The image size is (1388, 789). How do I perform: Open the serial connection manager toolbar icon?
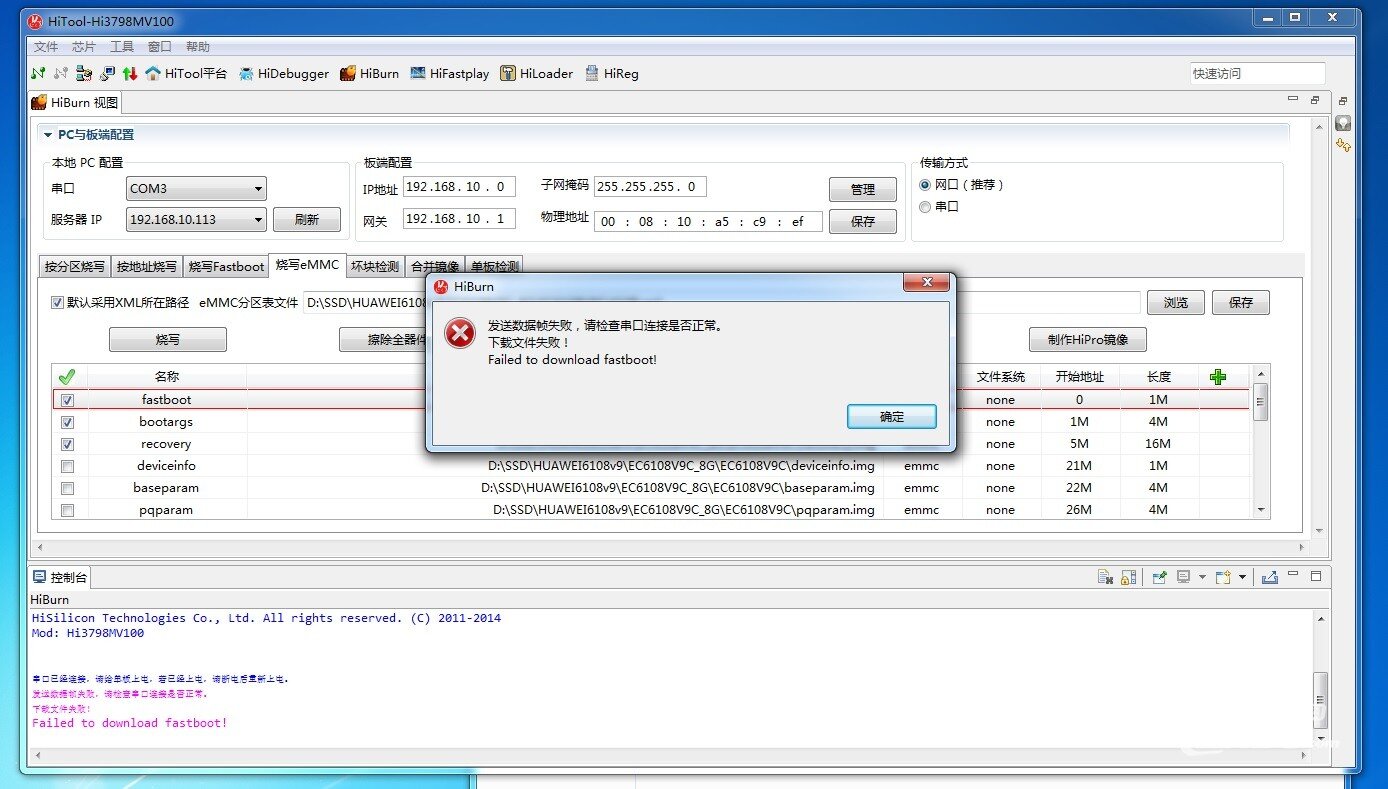click(x=84, y=73)
